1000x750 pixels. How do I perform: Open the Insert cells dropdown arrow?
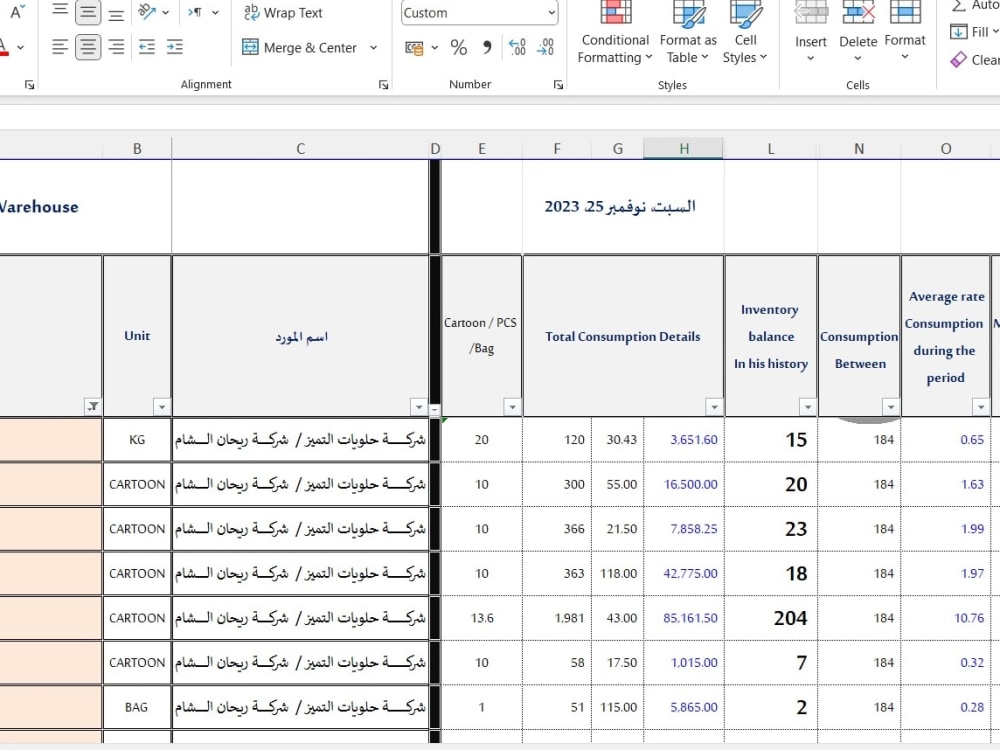pos(811,58)
